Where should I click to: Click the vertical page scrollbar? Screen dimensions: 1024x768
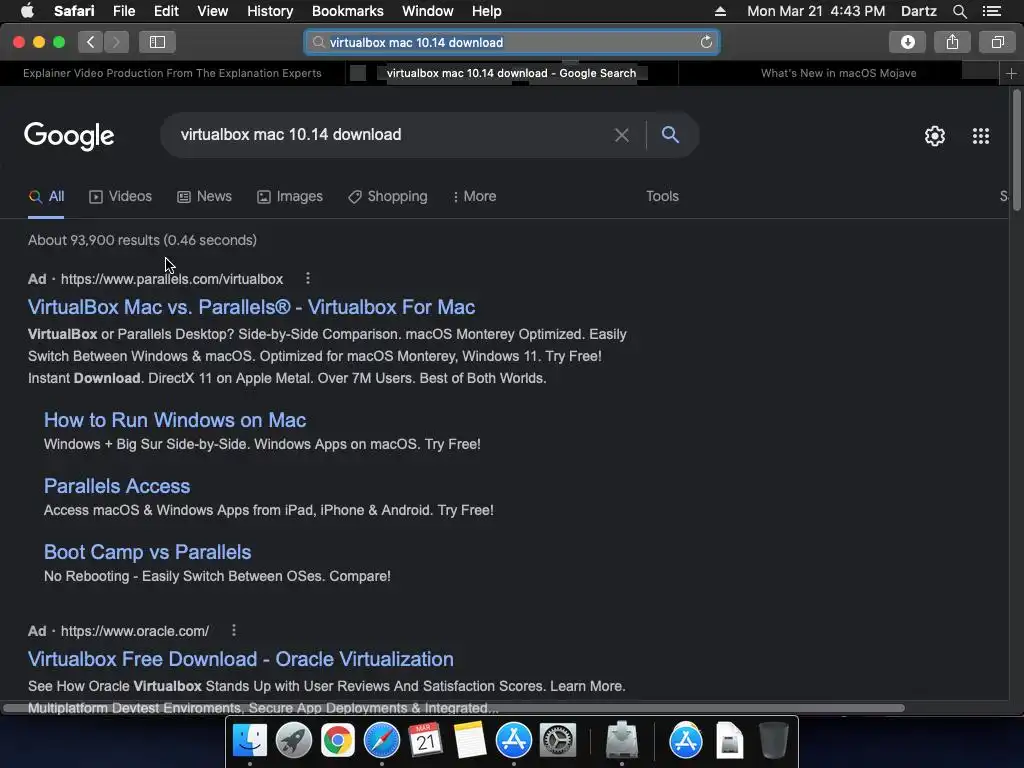point(1017,150)
